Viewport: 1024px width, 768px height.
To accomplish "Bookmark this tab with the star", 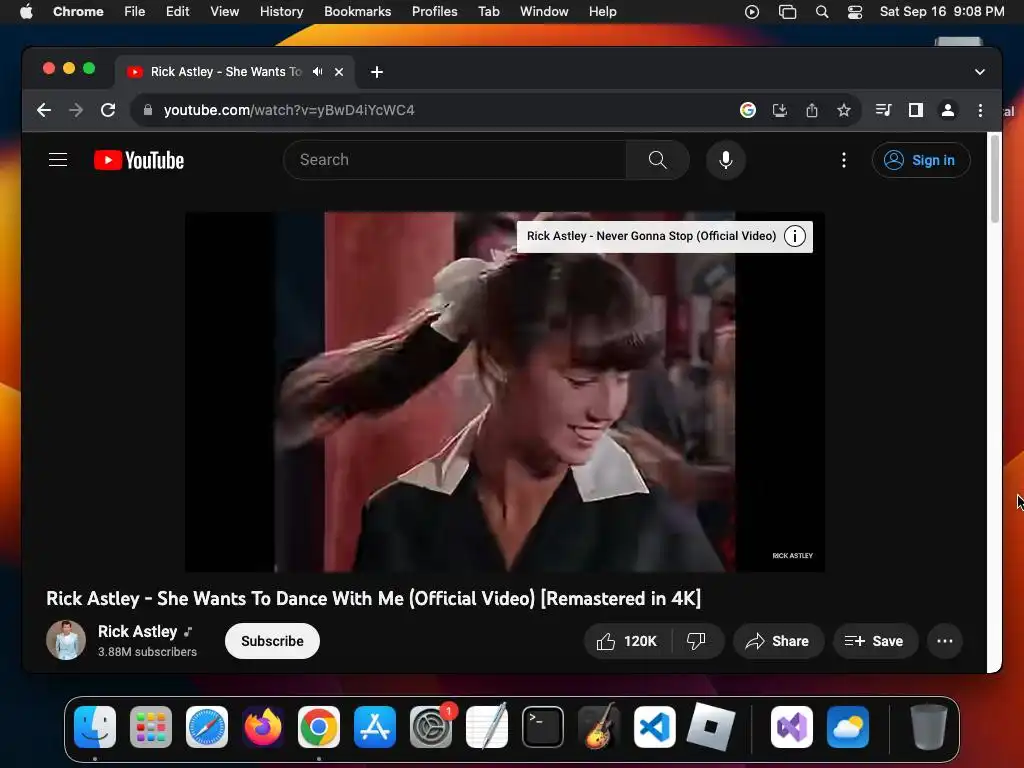I will (x=844, y=110).
